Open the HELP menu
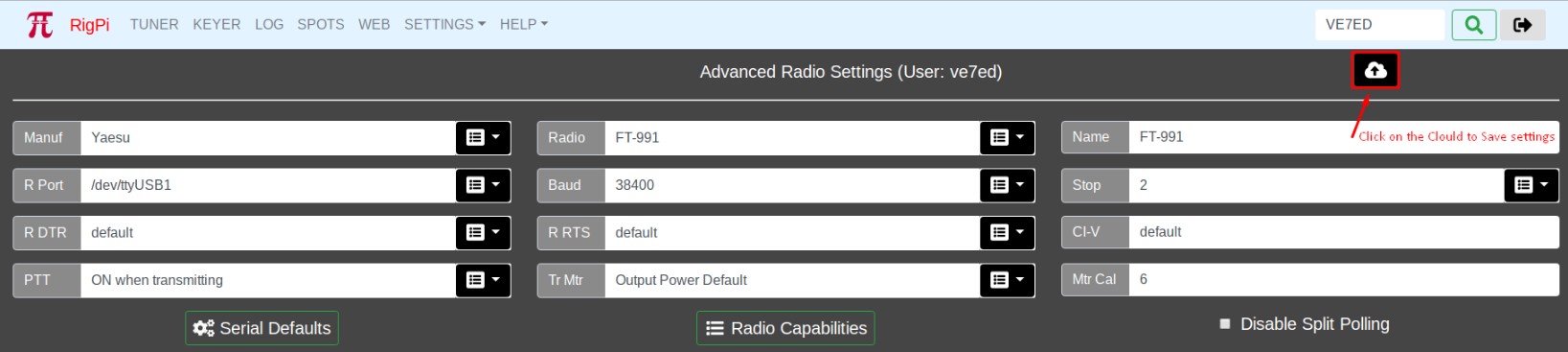Image resolution: width=1568 pixels, height=352 pixels. point(523,24)
